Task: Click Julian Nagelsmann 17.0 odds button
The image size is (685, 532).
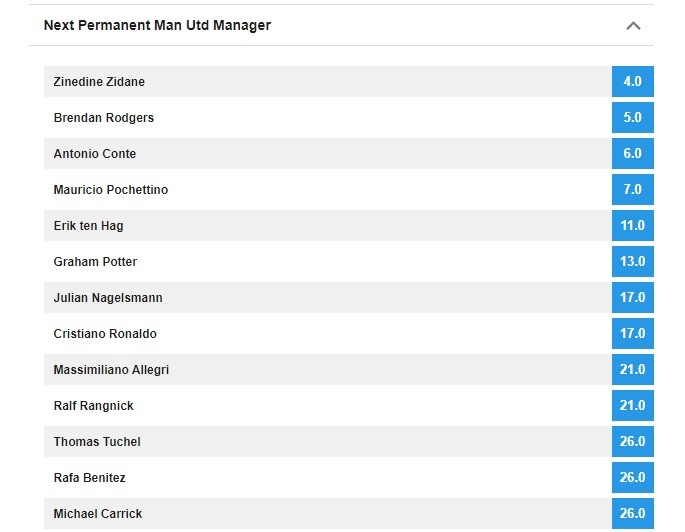Action: (632, 298)
